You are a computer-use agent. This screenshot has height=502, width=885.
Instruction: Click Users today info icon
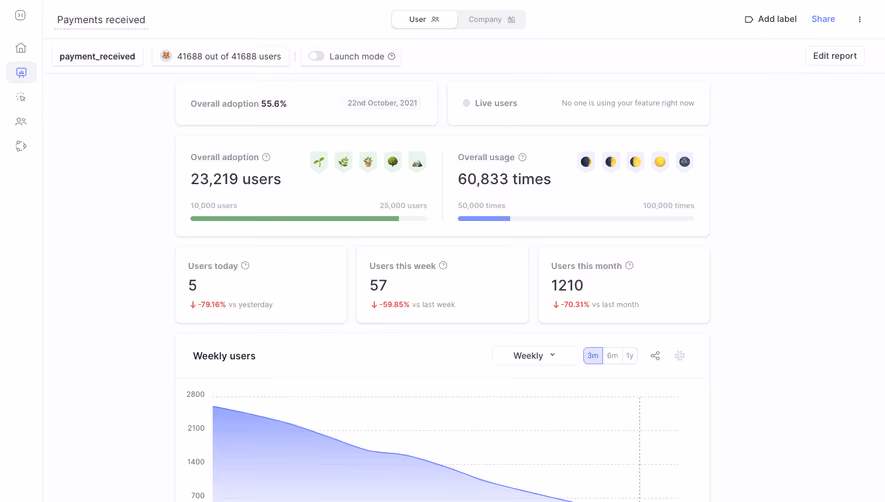[245, 265]
